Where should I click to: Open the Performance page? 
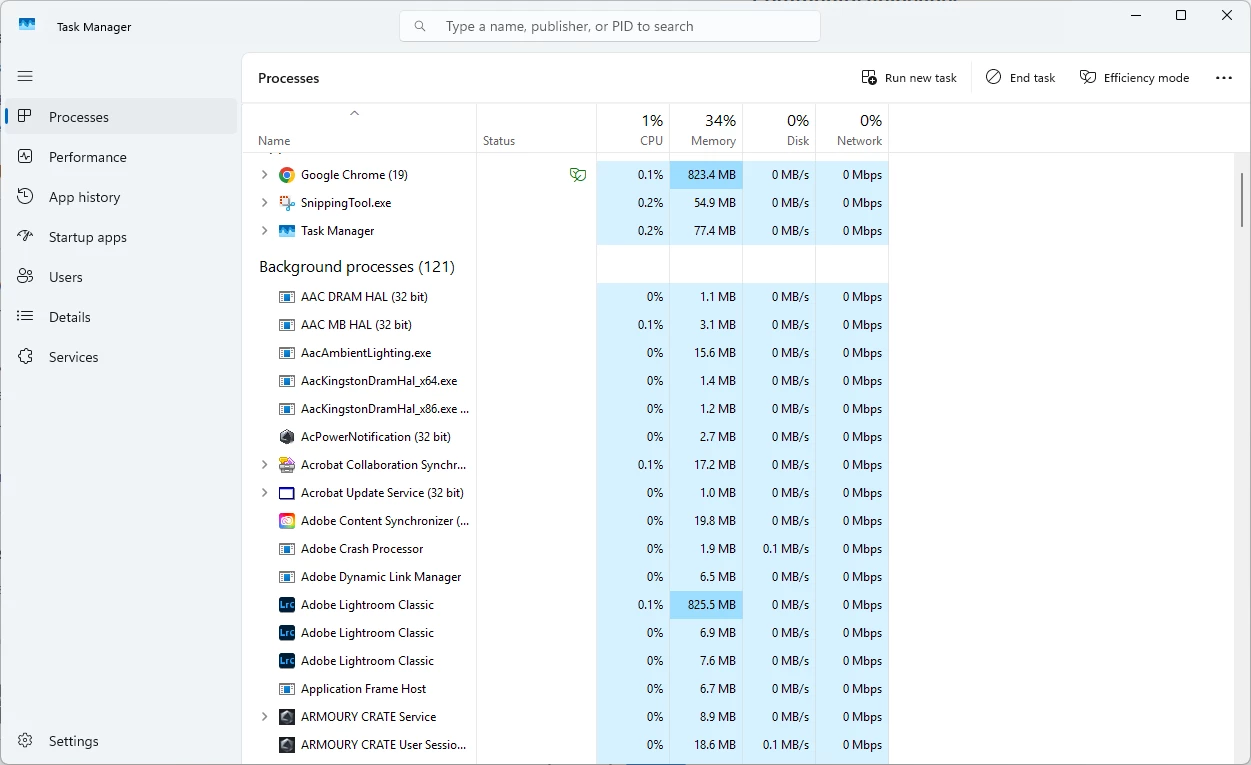[x=121, y=157]
